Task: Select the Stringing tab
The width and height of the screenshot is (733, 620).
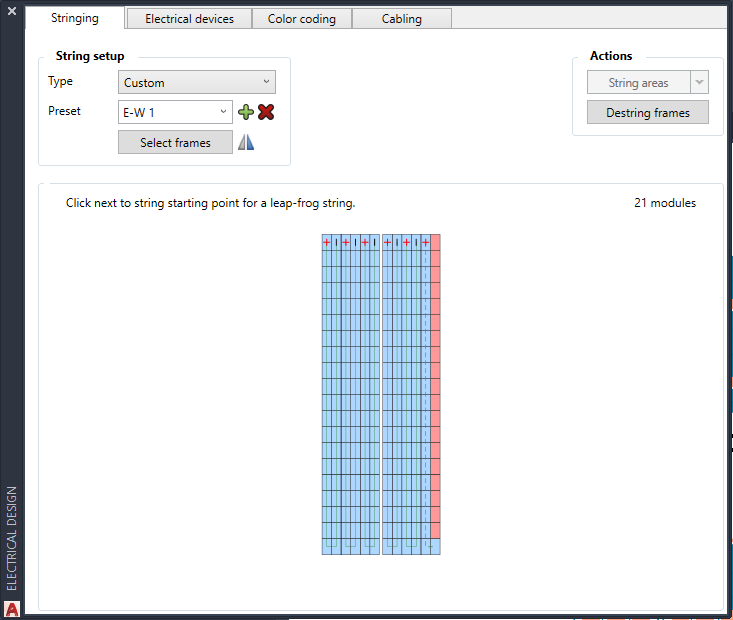Action: 75,18
